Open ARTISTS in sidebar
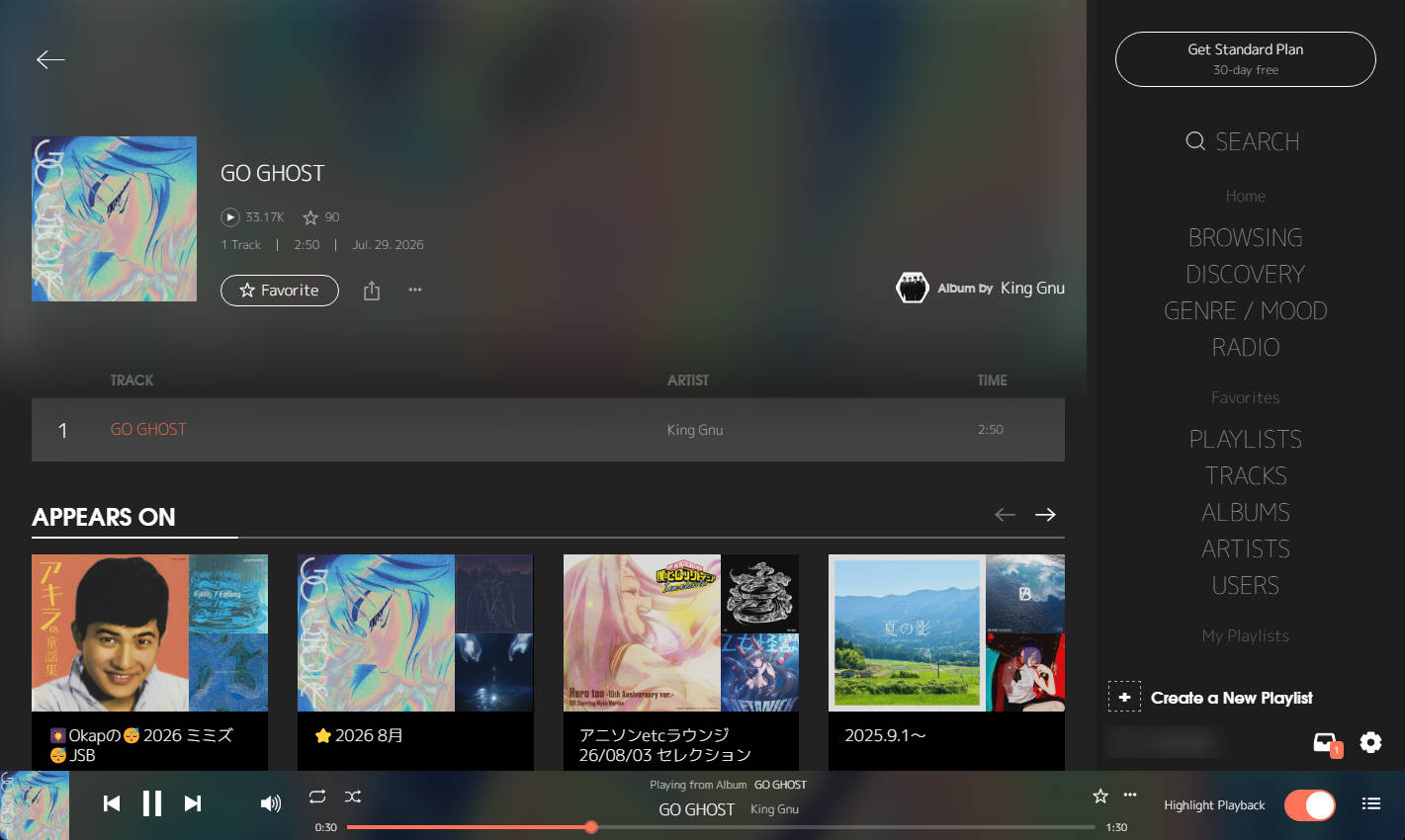 point(1246,548)
